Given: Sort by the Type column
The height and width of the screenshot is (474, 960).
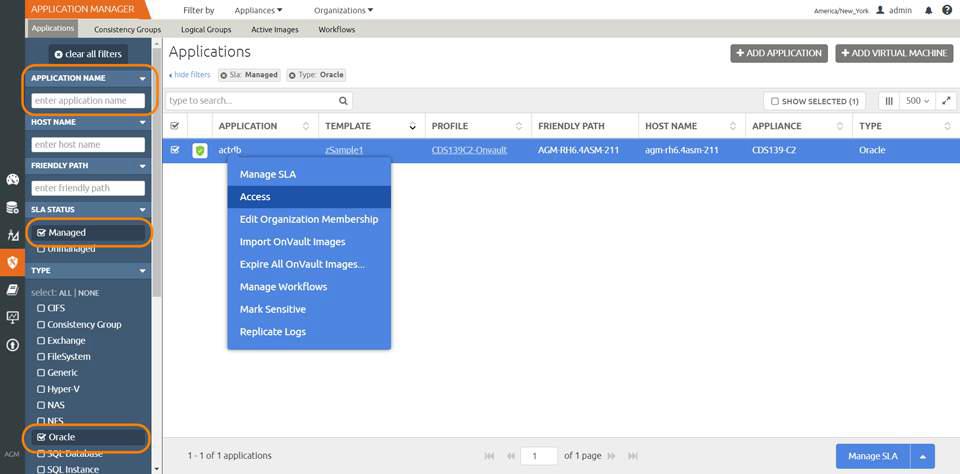Looking at the screenshot, I should coord(948,126).
